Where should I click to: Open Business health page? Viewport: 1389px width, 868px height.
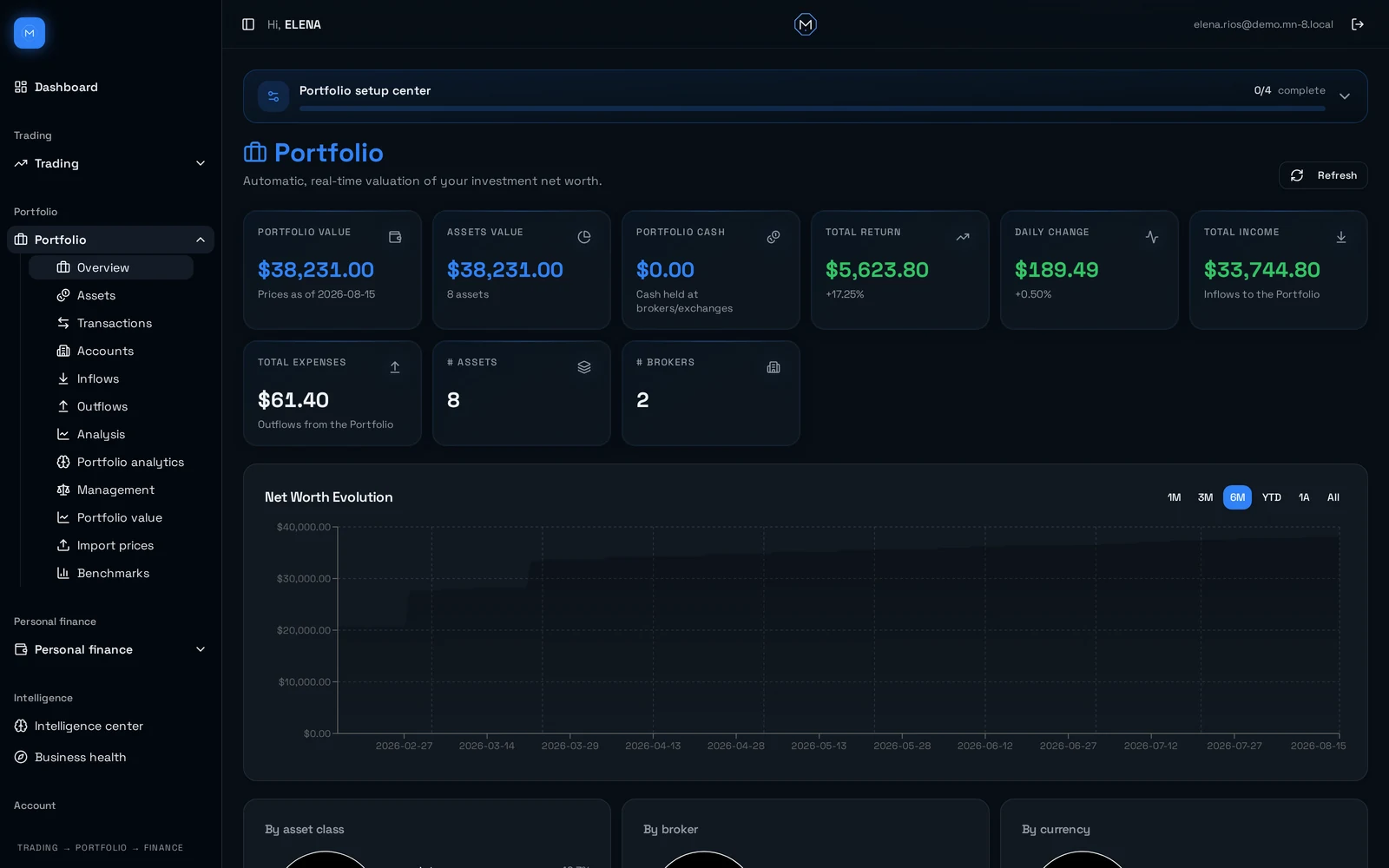pos(110,757)
